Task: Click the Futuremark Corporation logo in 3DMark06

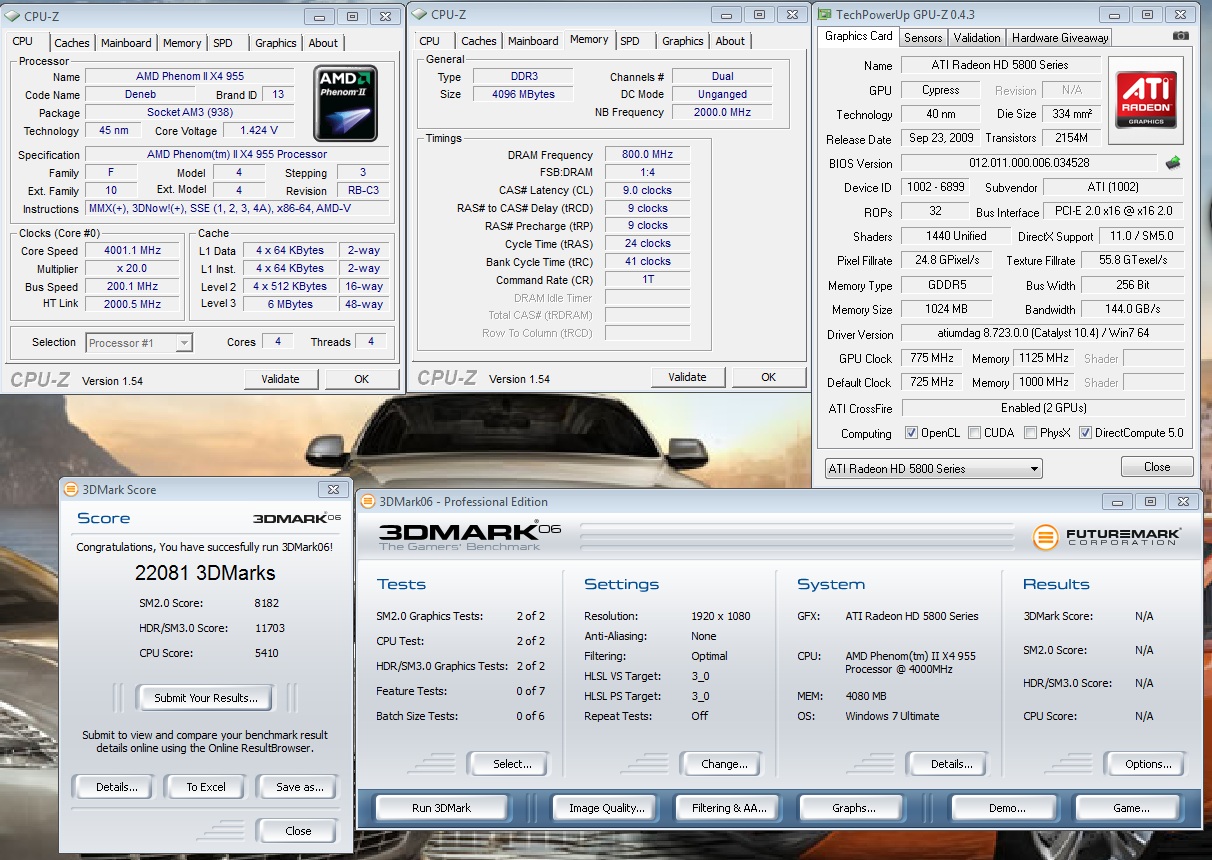Action: click(1108, 537)
